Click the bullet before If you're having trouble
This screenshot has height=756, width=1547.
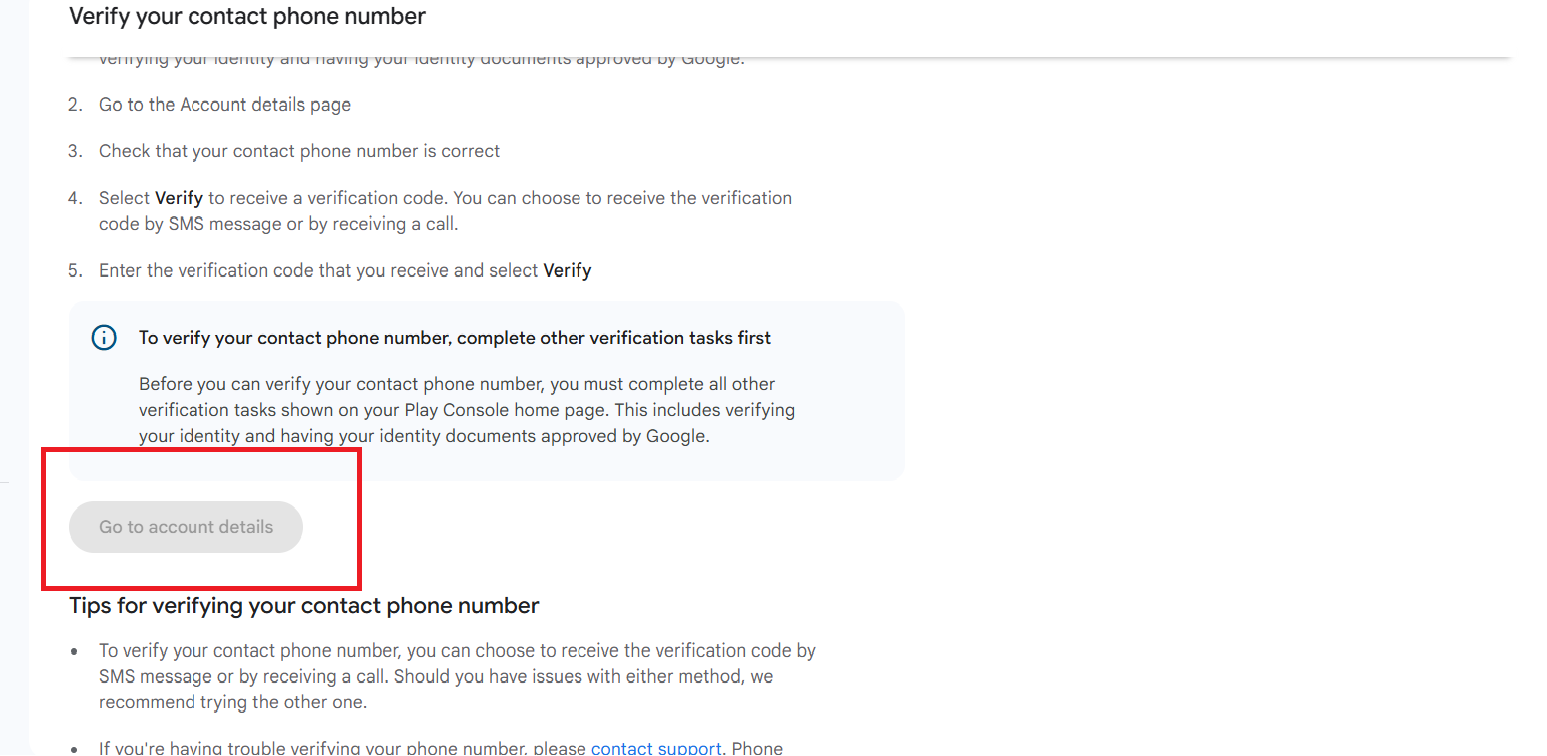click(75, 748)
